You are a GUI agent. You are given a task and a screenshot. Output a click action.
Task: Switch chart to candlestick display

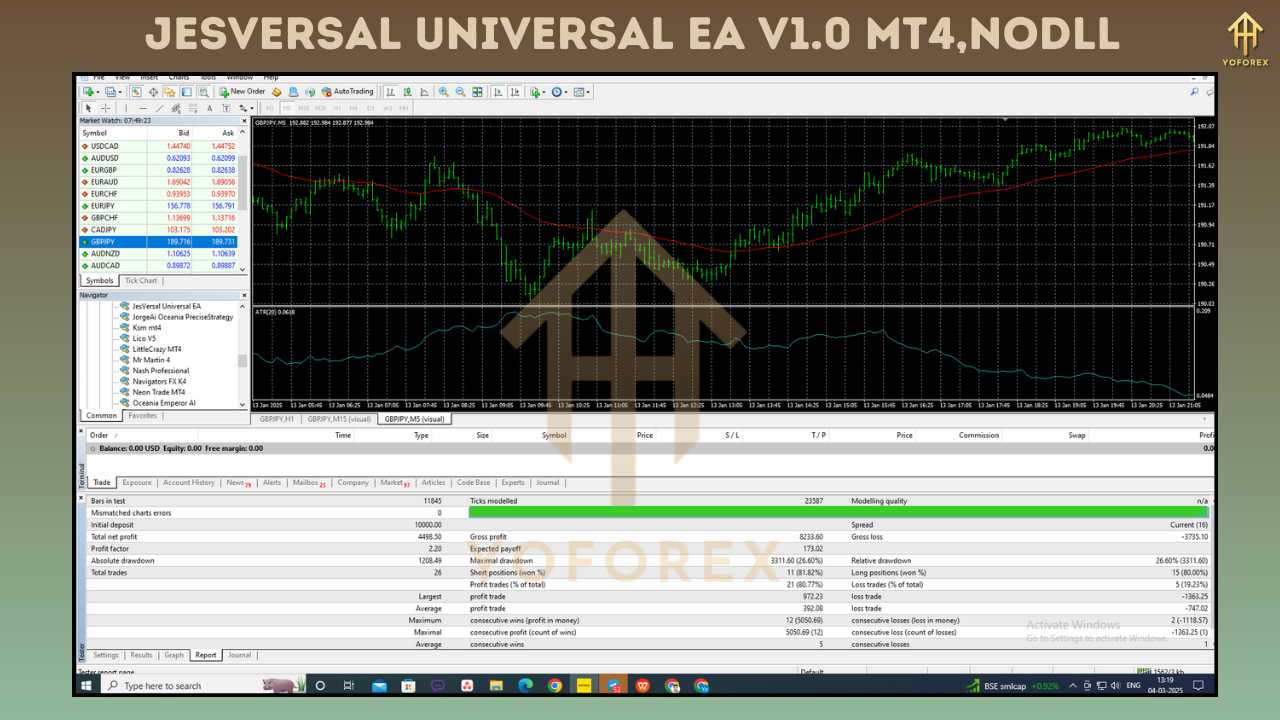click(406, 92)
